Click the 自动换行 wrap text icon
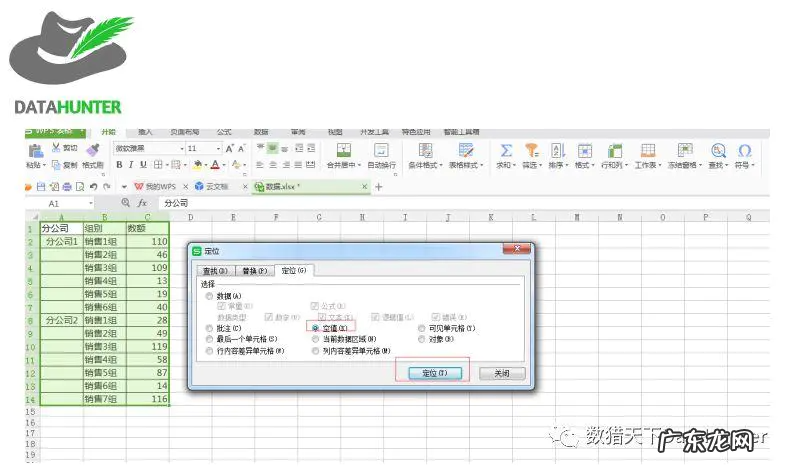 (x=381, y=150)
